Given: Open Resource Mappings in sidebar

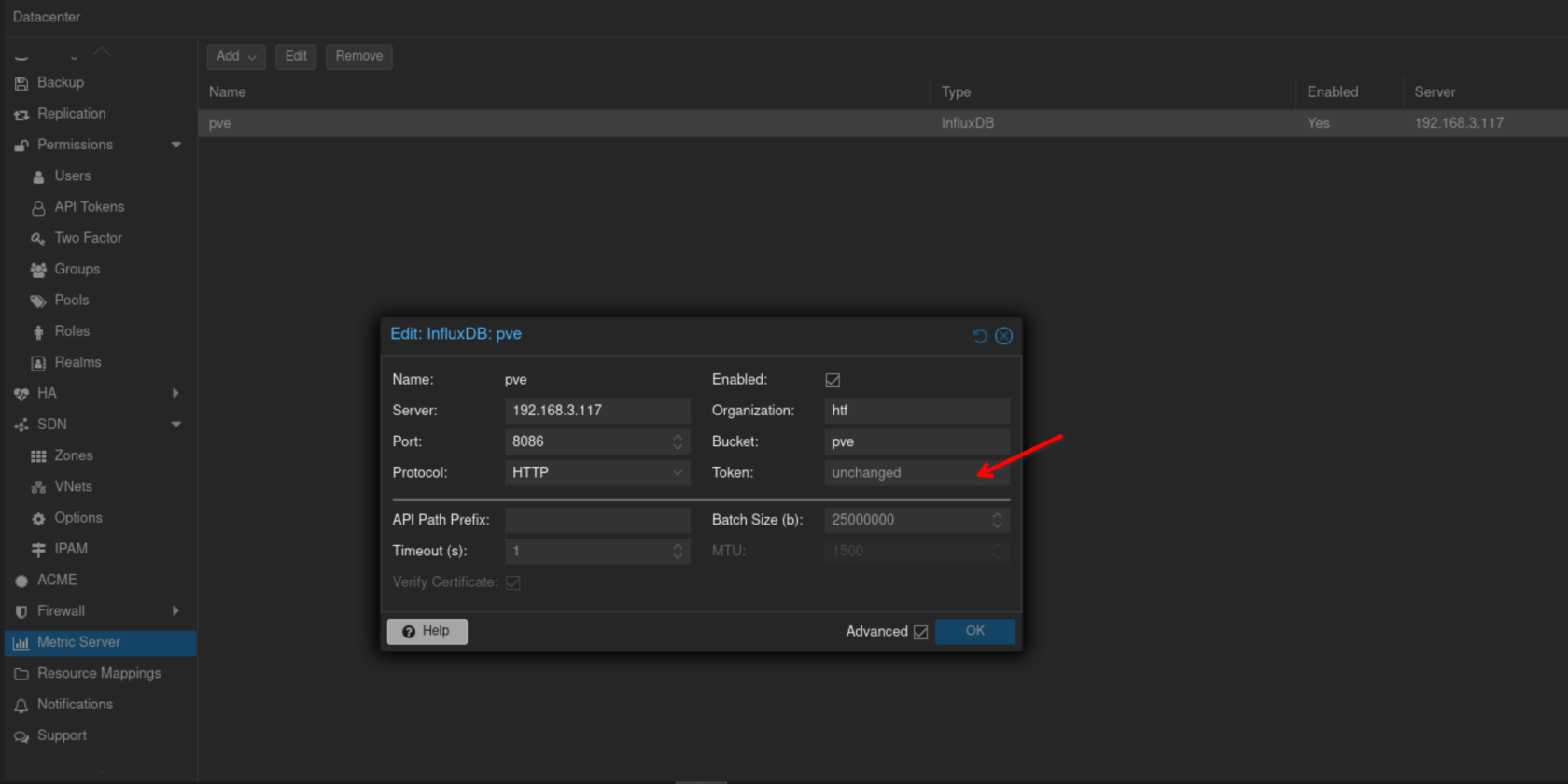Looking at the screenshot, I should point(99,673).
